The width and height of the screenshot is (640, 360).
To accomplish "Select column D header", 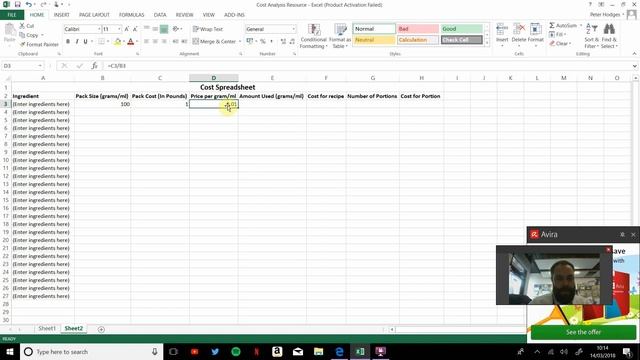I will point(213,78).
